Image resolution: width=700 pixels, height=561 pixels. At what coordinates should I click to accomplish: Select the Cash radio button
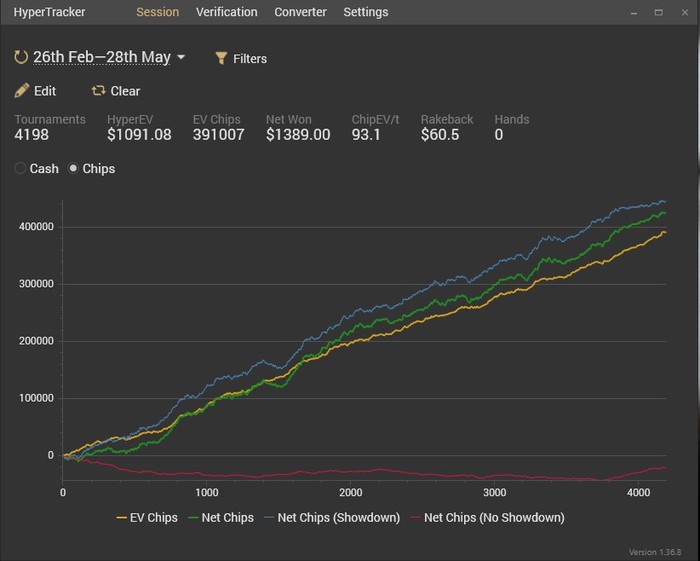tap(20, 169)
